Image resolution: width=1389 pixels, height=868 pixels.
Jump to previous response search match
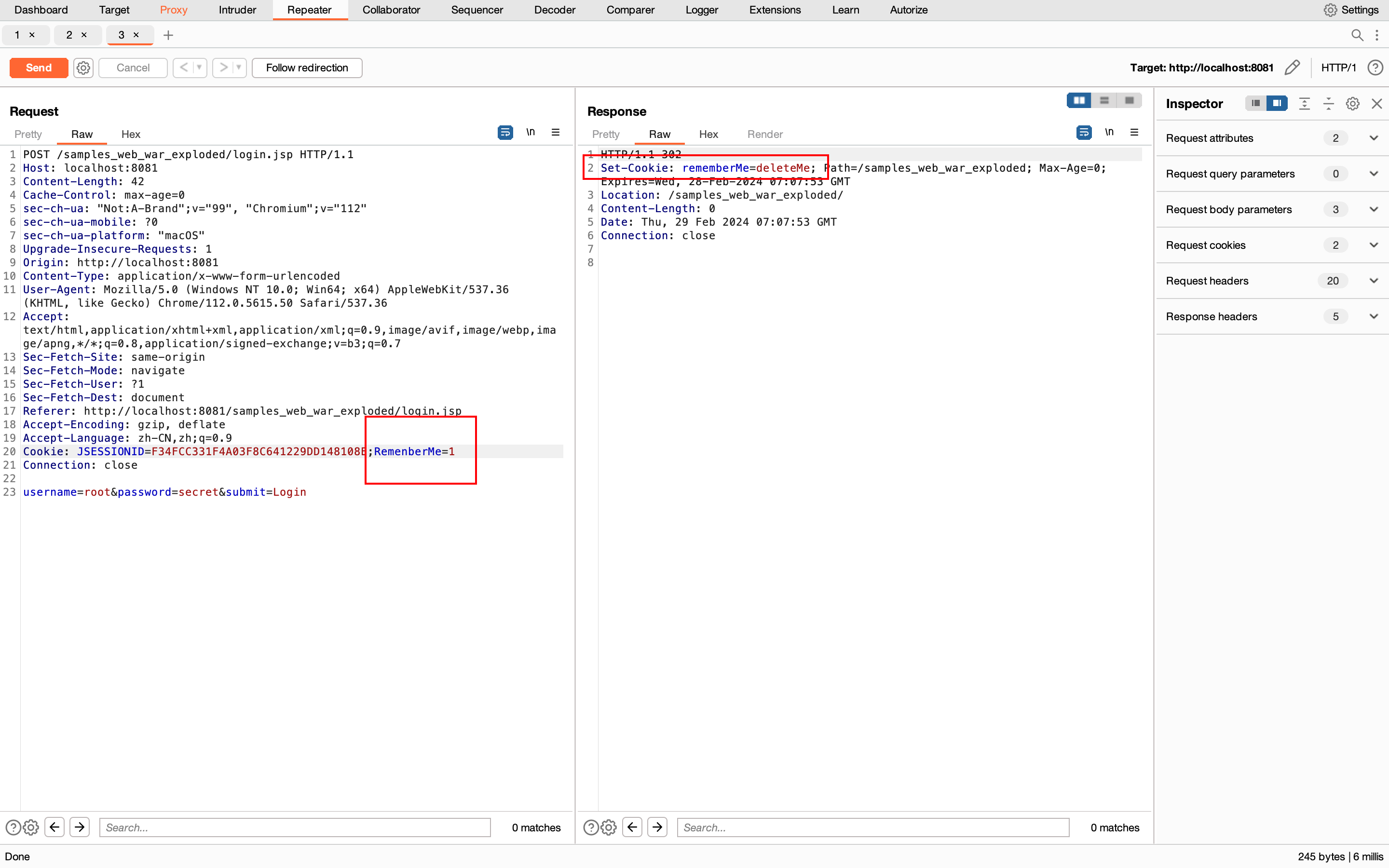point(632,827)
